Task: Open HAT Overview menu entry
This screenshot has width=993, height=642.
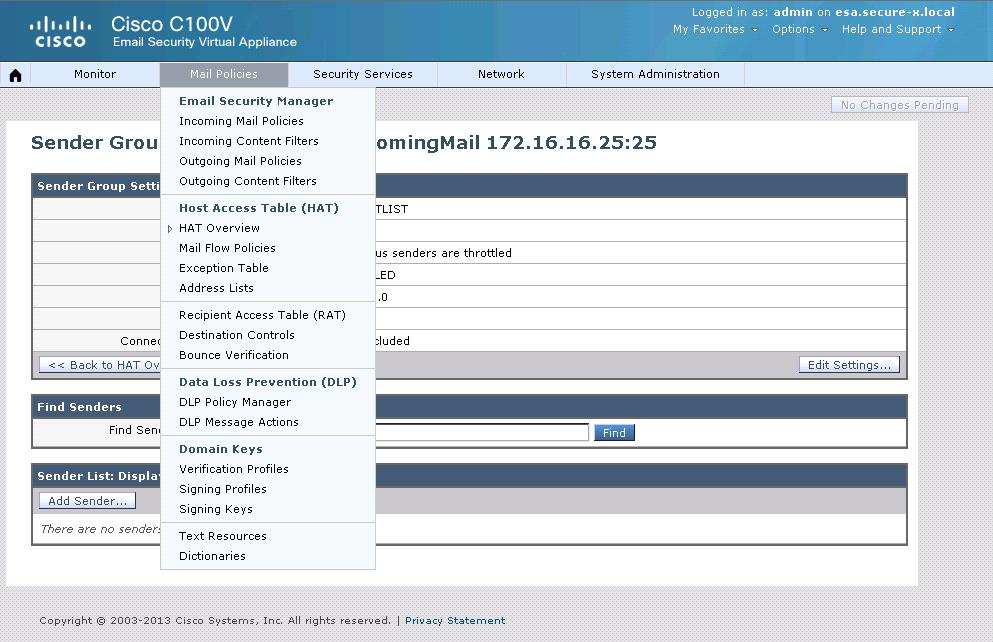Action: point(219,228)
